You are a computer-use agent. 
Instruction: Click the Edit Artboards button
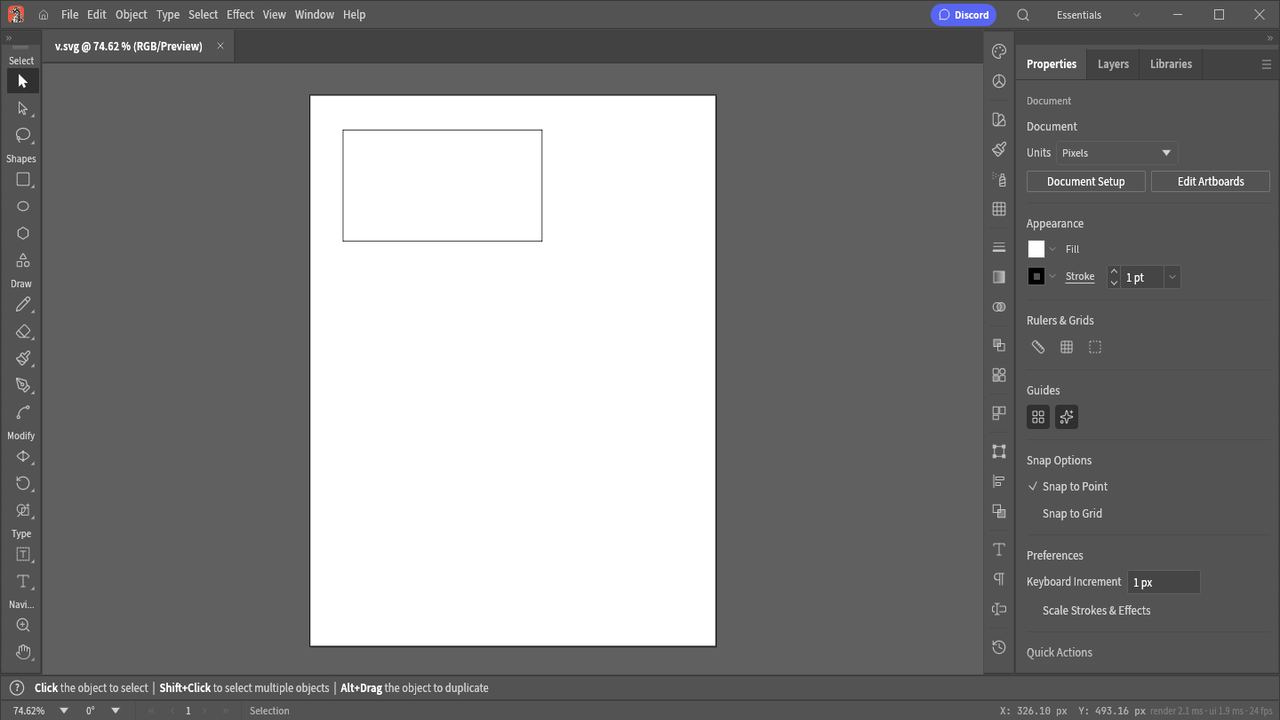1210,182
